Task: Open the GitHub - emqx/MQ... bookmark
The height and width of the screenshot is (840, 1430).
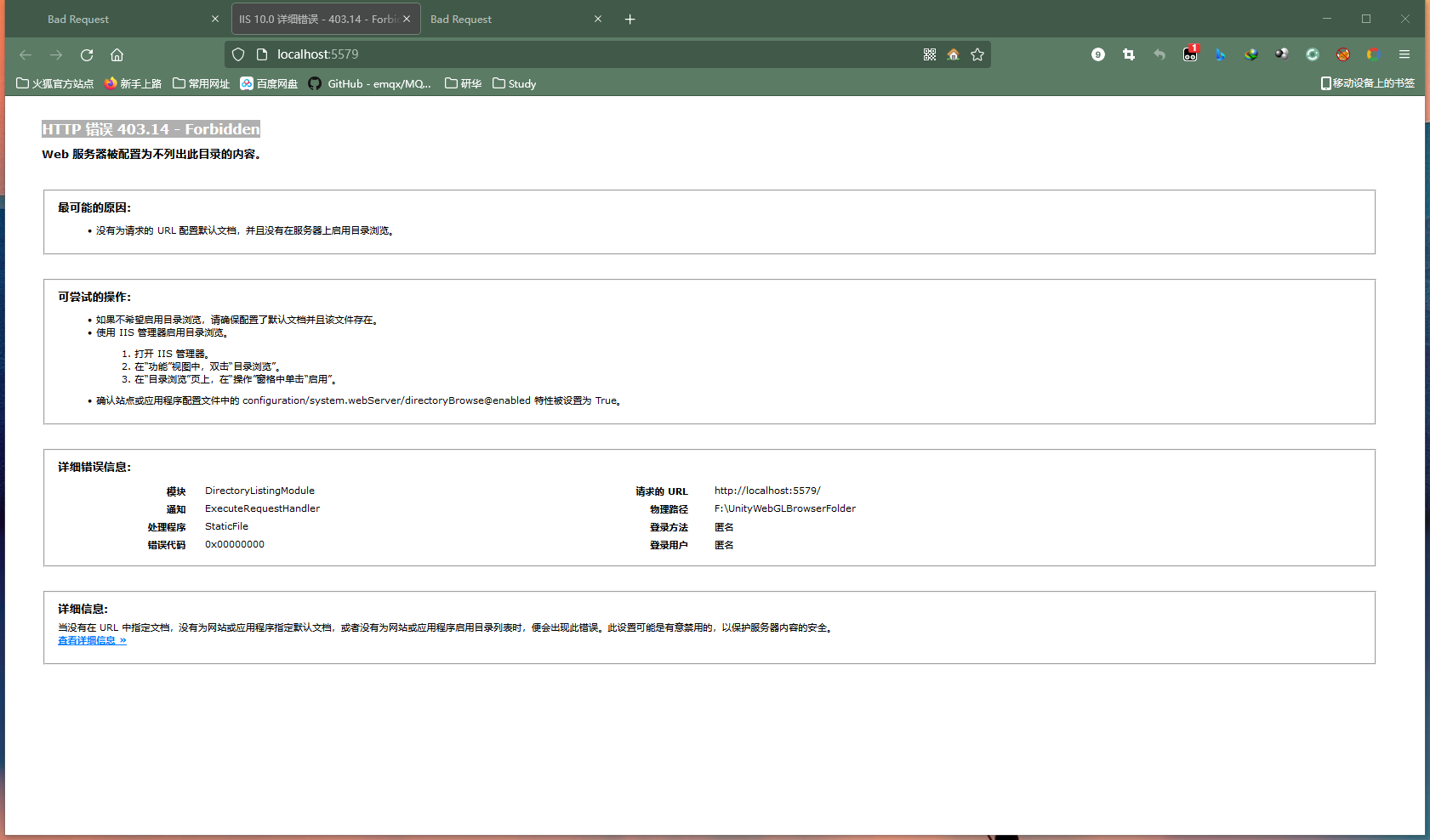Action: click(370, 83)
